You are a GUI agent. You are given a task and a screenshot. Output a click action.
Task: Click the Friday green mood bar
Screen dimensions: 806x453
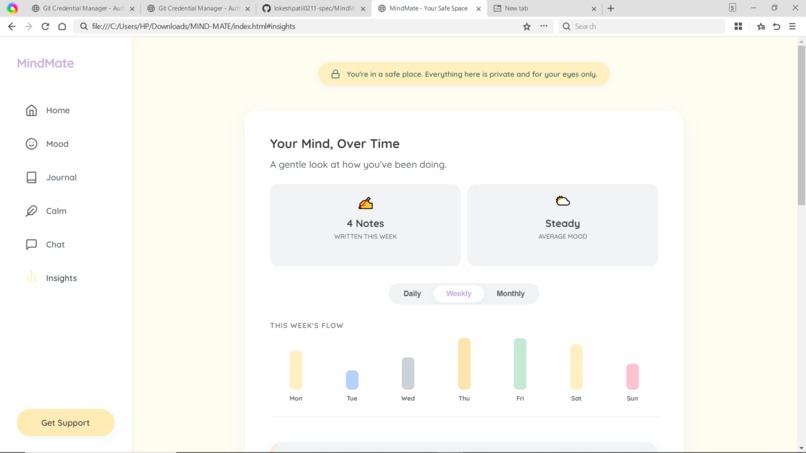click(520, 364)
